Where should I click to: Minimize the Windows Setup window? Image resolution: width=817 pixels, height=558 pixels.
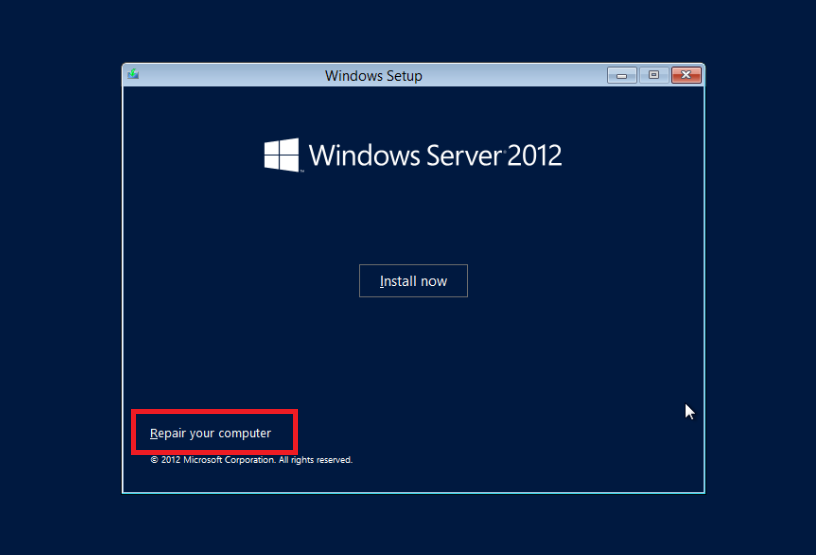[622, 76]
